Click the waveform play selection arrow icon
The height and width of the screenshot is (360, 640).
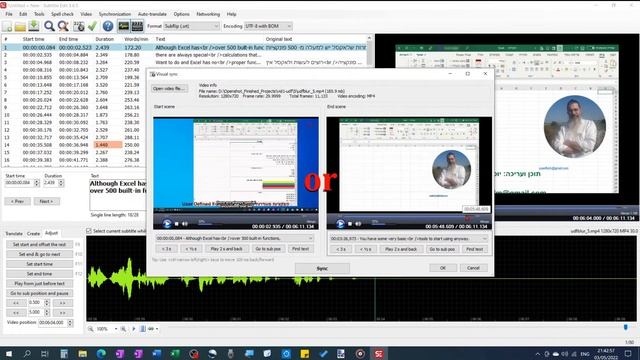tap(133, 329)
